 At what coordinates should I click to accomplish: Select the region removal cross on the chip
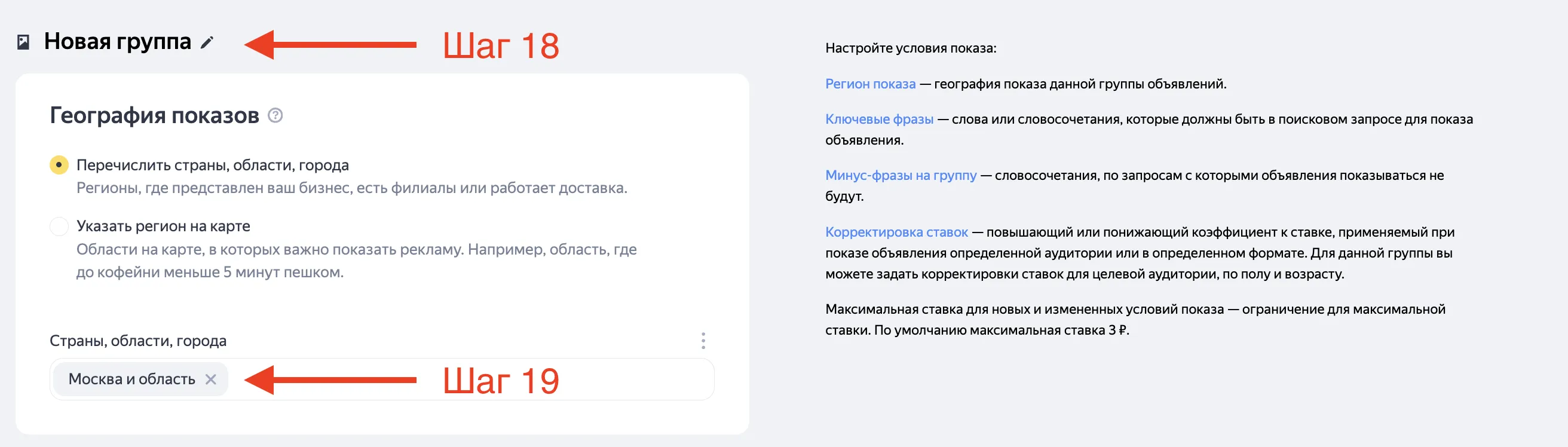point(212,379)
